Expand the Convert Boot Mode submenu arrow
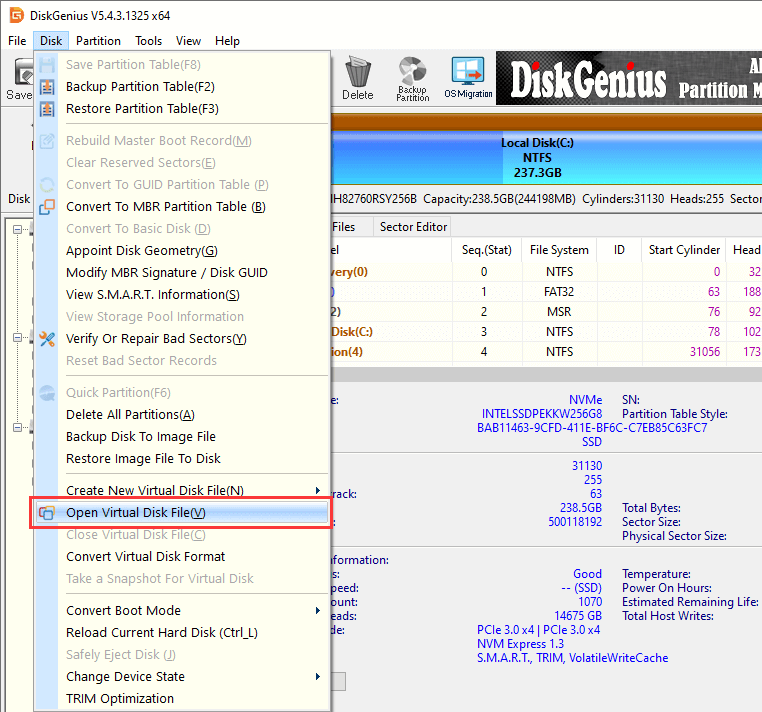Viewport: 762px width, 712px height. pos(318,611)
